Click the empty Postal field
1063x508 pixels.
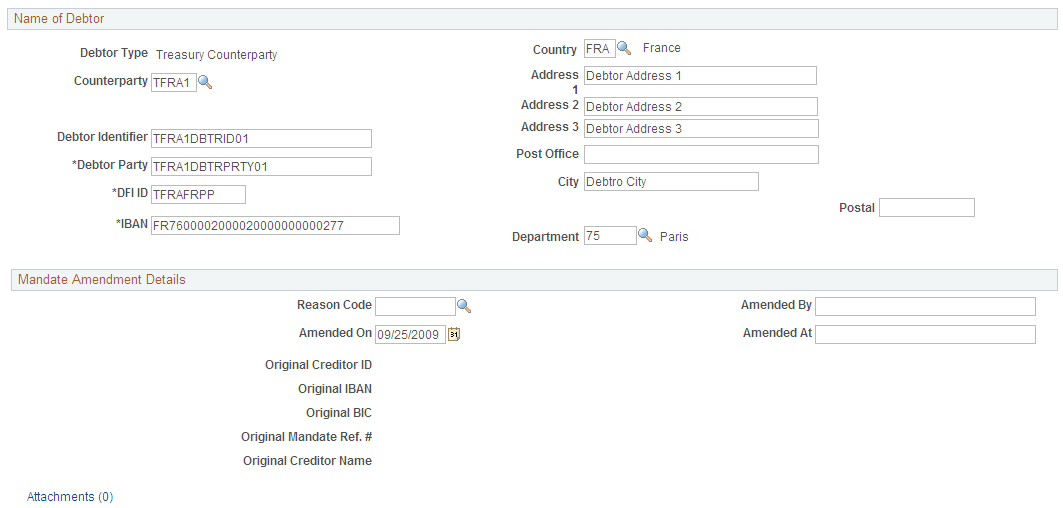927,208
